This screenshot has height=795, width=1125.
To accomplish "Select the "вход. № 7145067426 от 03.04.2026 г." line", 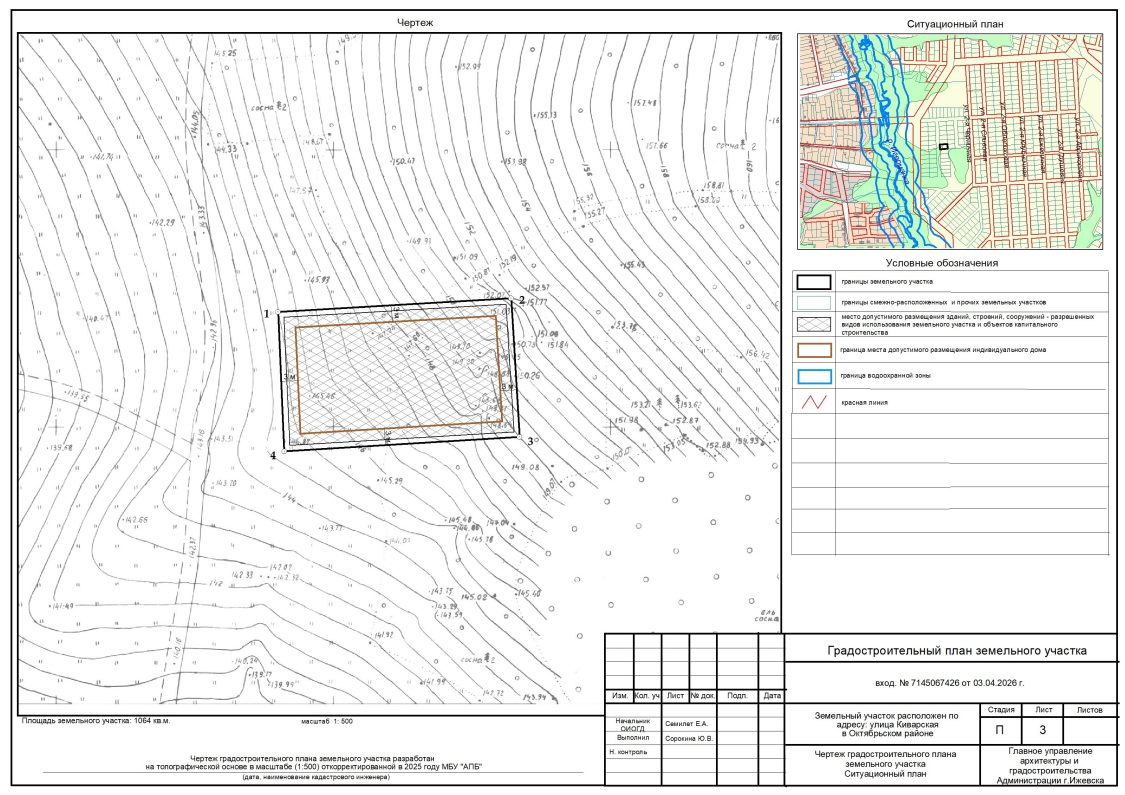I will 949,683.
